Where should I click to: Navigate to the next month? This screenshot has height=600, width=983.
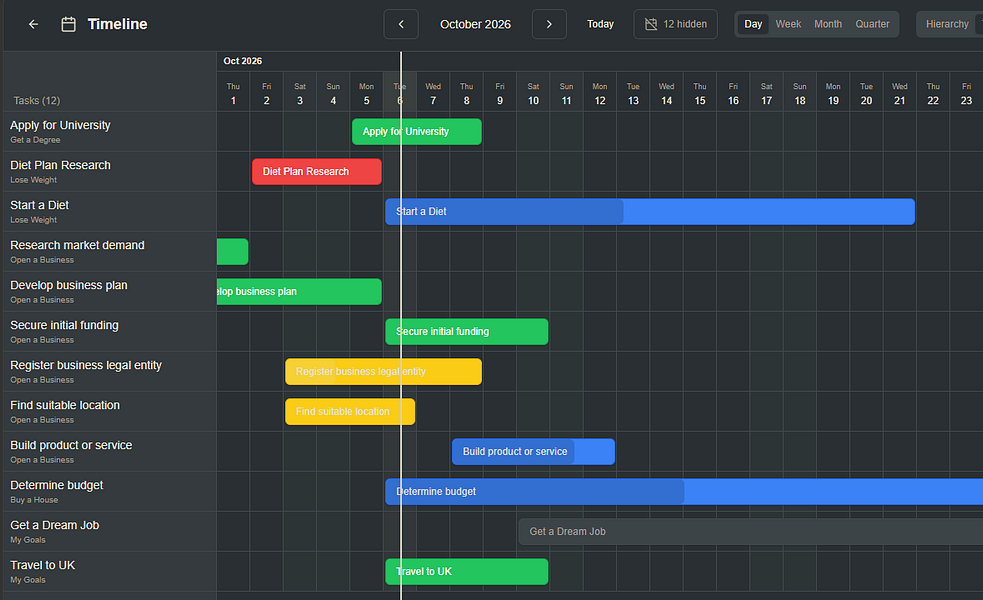[x=549, y=24]
